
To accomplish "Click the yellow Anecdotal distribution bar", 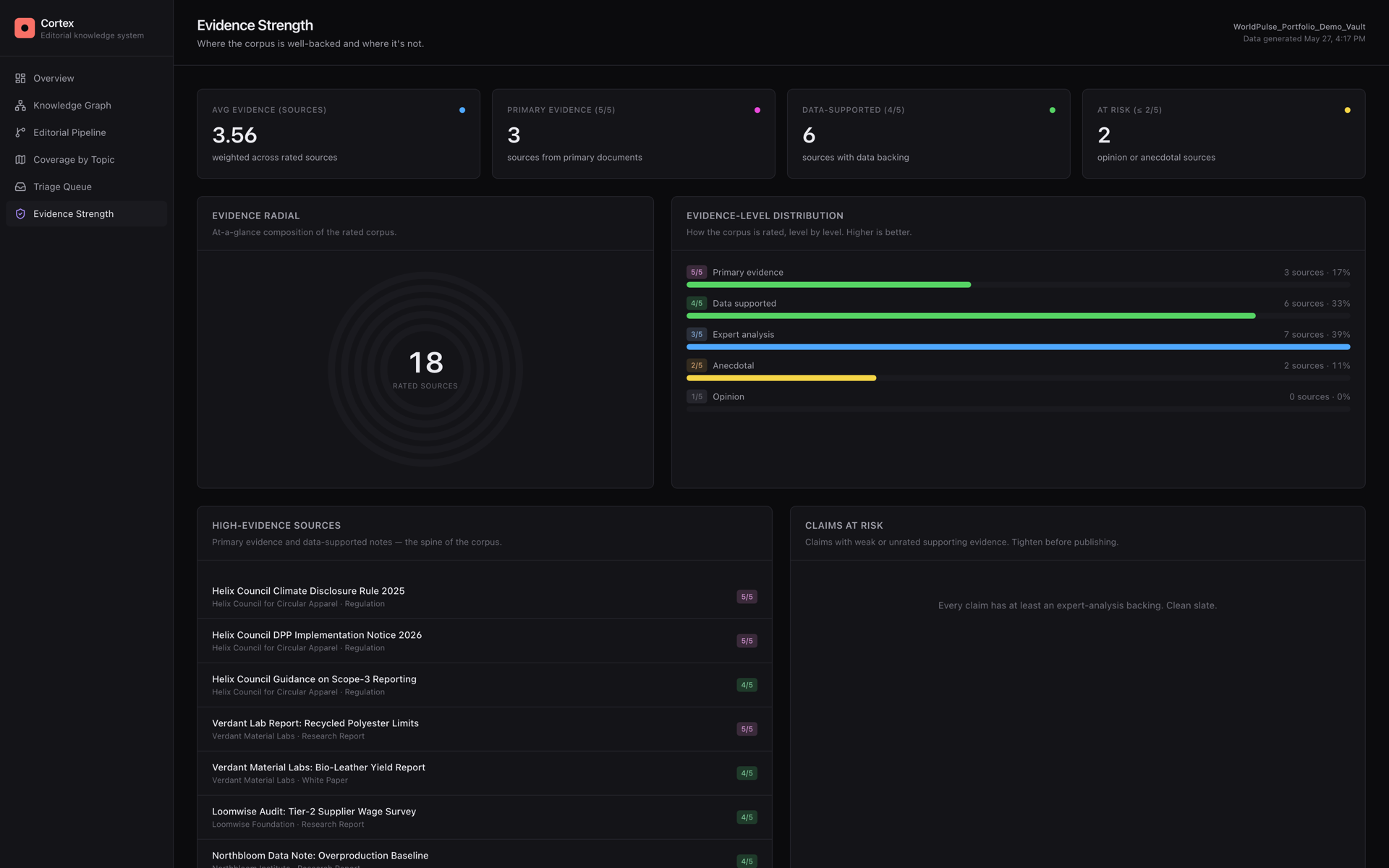I will (781, 378).
